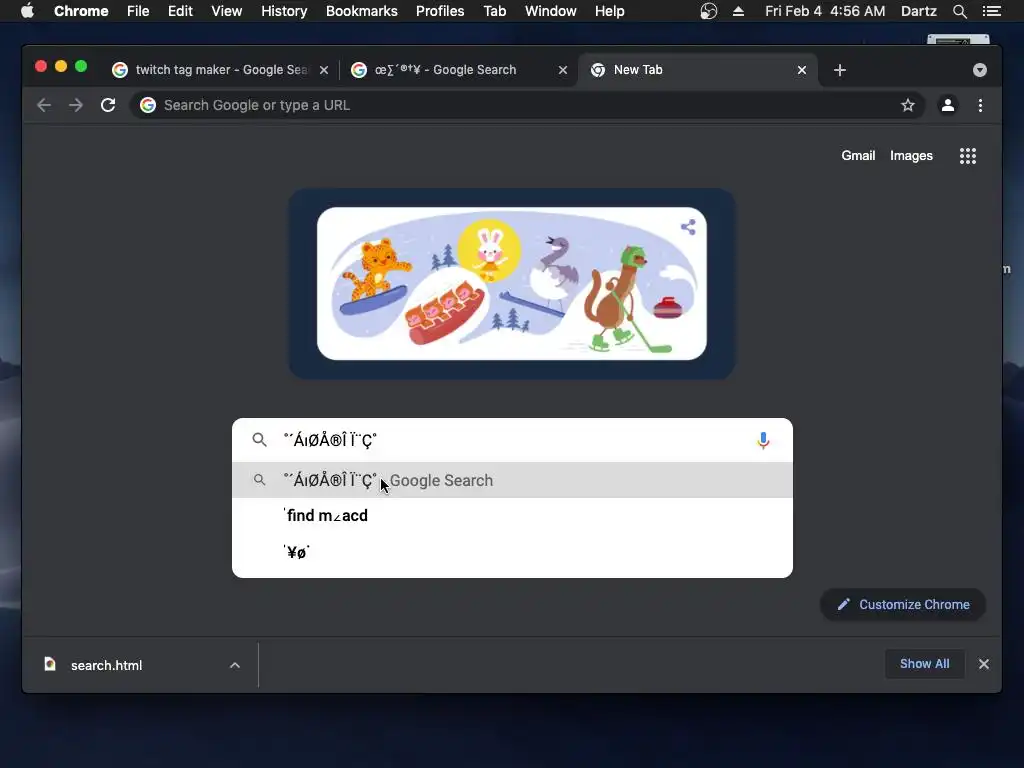Click the globe status icon in menu bar

click(x=709, y=11)
